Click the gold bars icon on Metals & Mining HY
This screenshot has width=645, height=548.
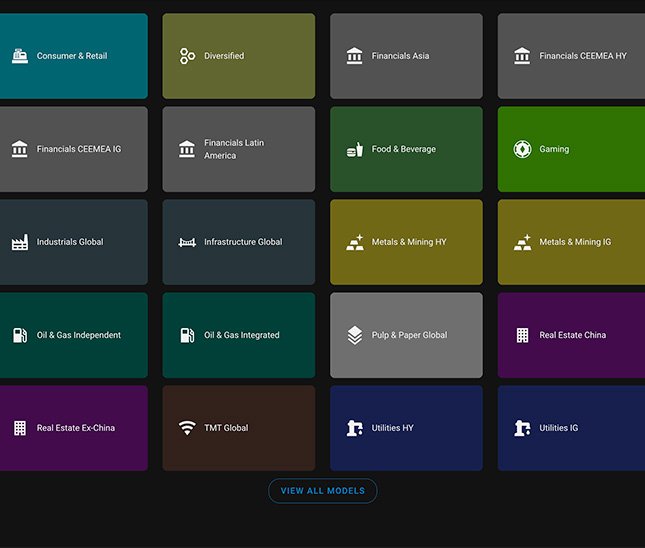tap(355, 242)
